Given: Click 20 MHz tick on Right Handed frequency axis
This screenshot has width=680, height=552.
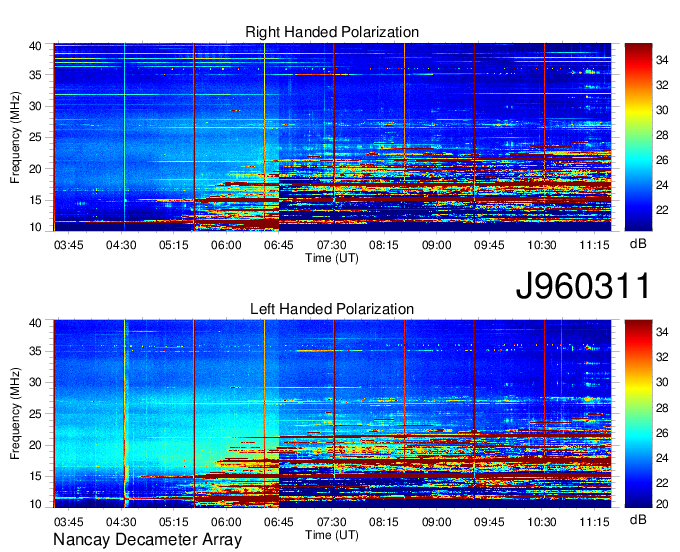Looking at the screenshot, I should point(35,169).
